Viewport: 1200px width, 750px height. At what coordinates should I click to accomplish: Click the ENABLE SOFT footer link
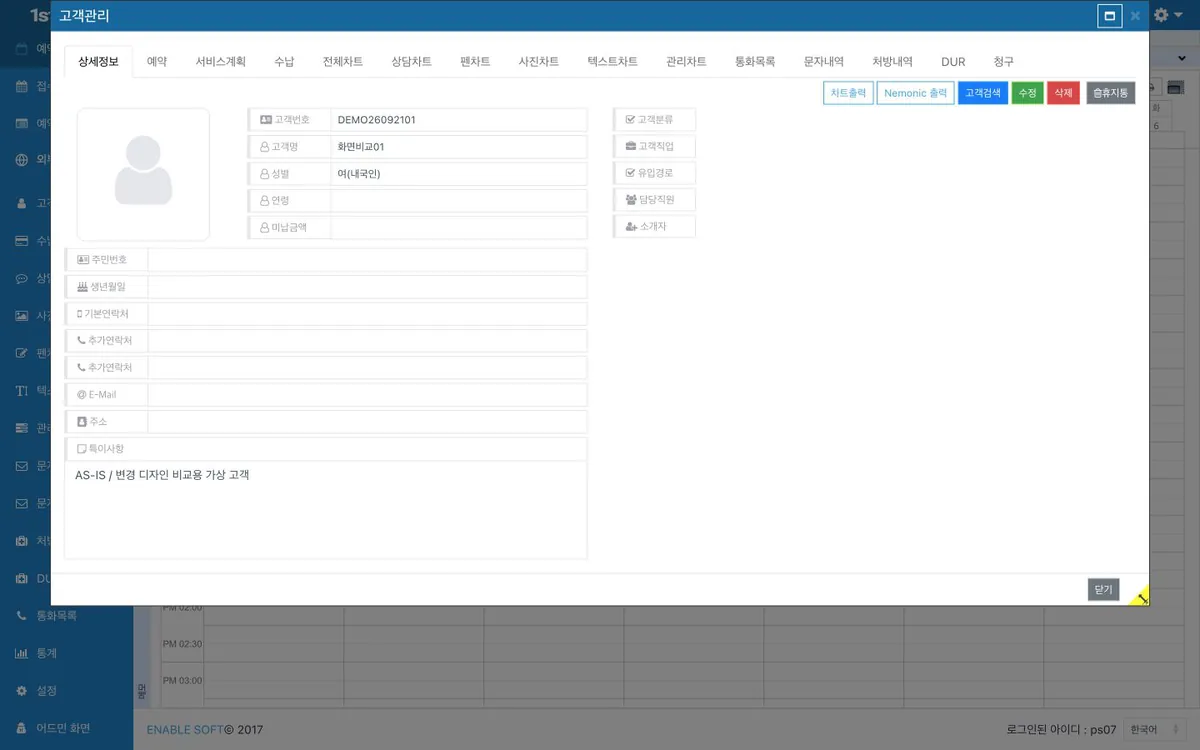coord(184,730)
